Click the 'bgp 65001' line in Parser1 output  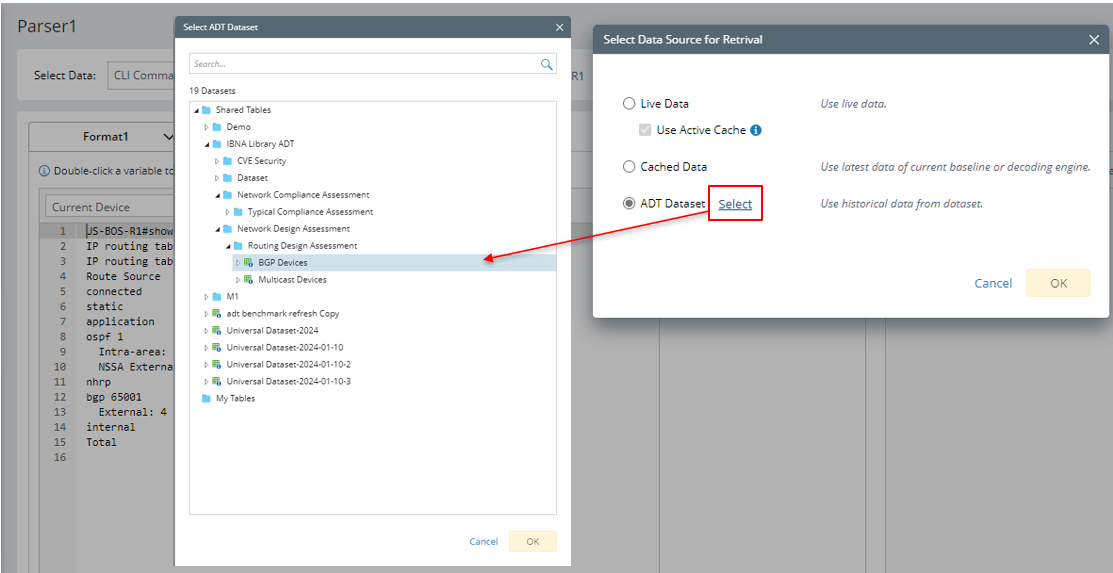[113, 397]
